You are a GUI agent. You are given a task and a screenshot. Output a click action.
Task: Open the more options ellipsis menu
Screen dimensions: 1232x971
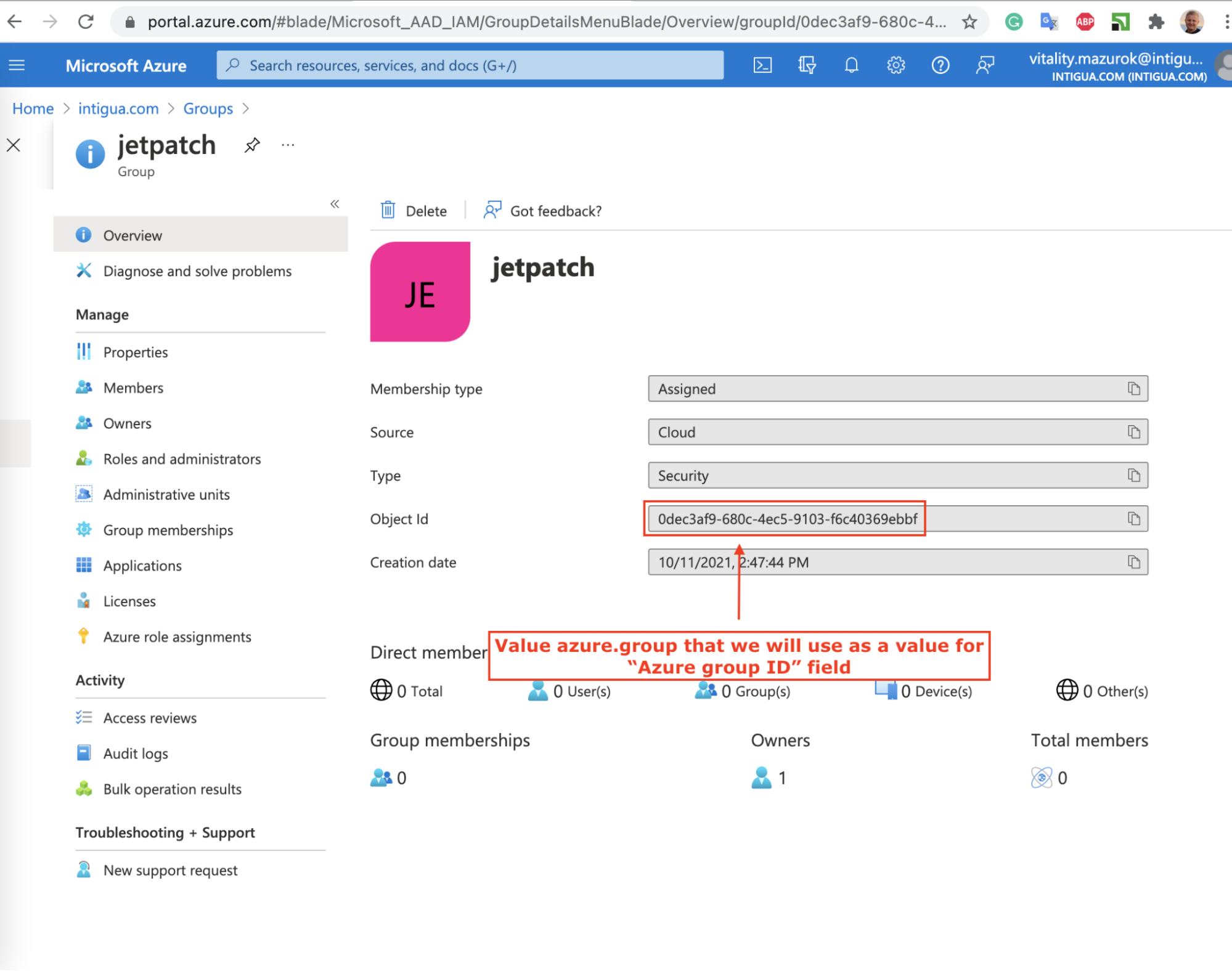(288, 145)
